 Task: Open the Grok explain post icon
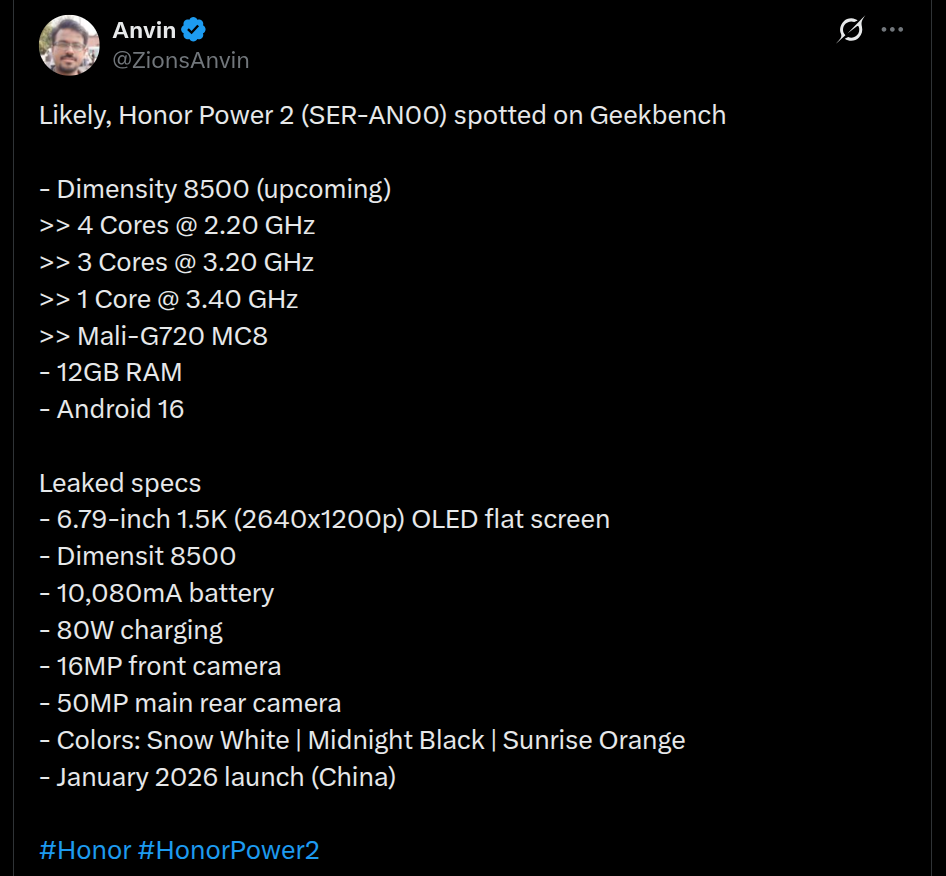point(850,31)
